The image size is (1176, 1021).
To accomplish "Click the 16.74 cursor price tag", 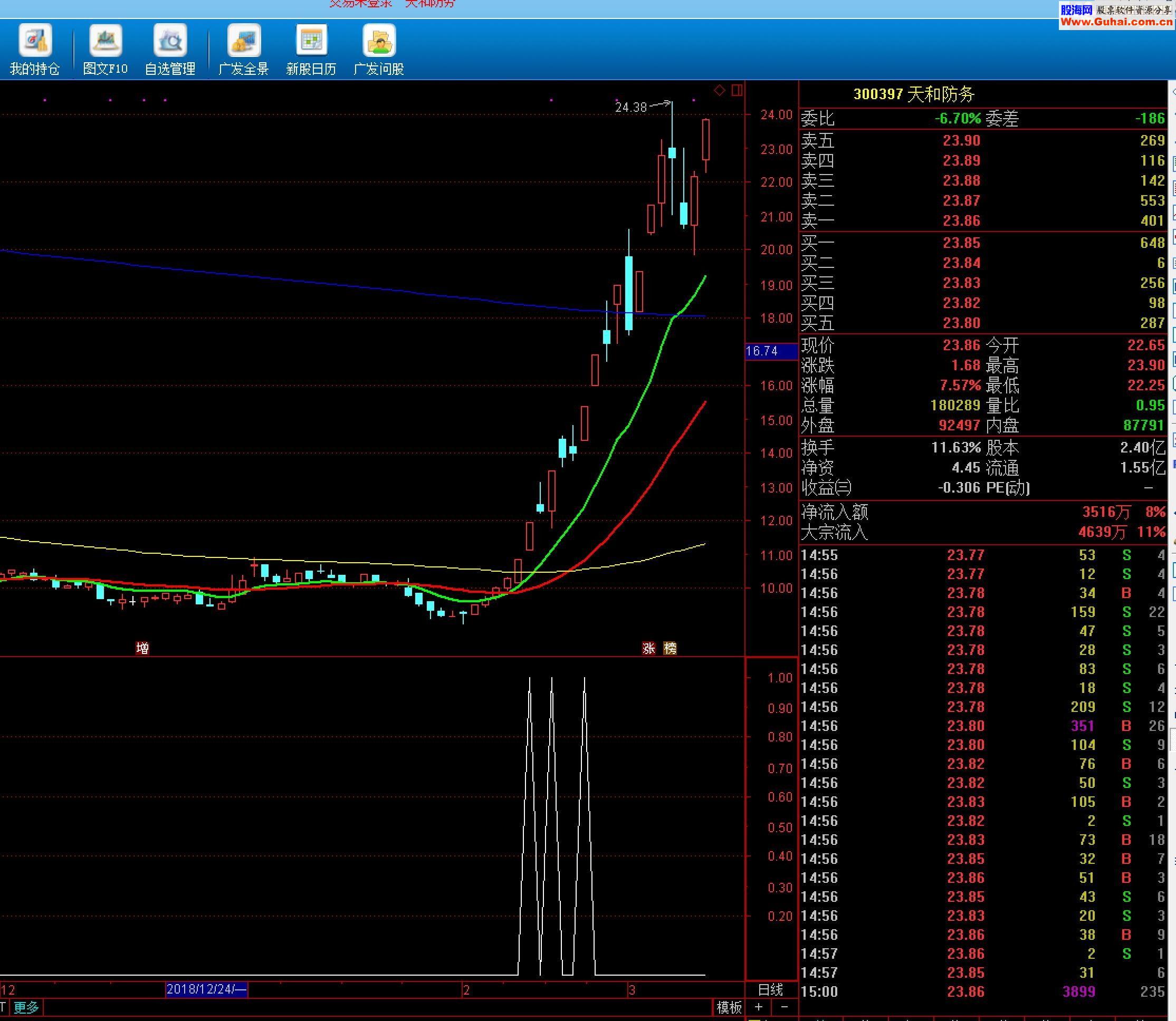I will click(771, 351).
